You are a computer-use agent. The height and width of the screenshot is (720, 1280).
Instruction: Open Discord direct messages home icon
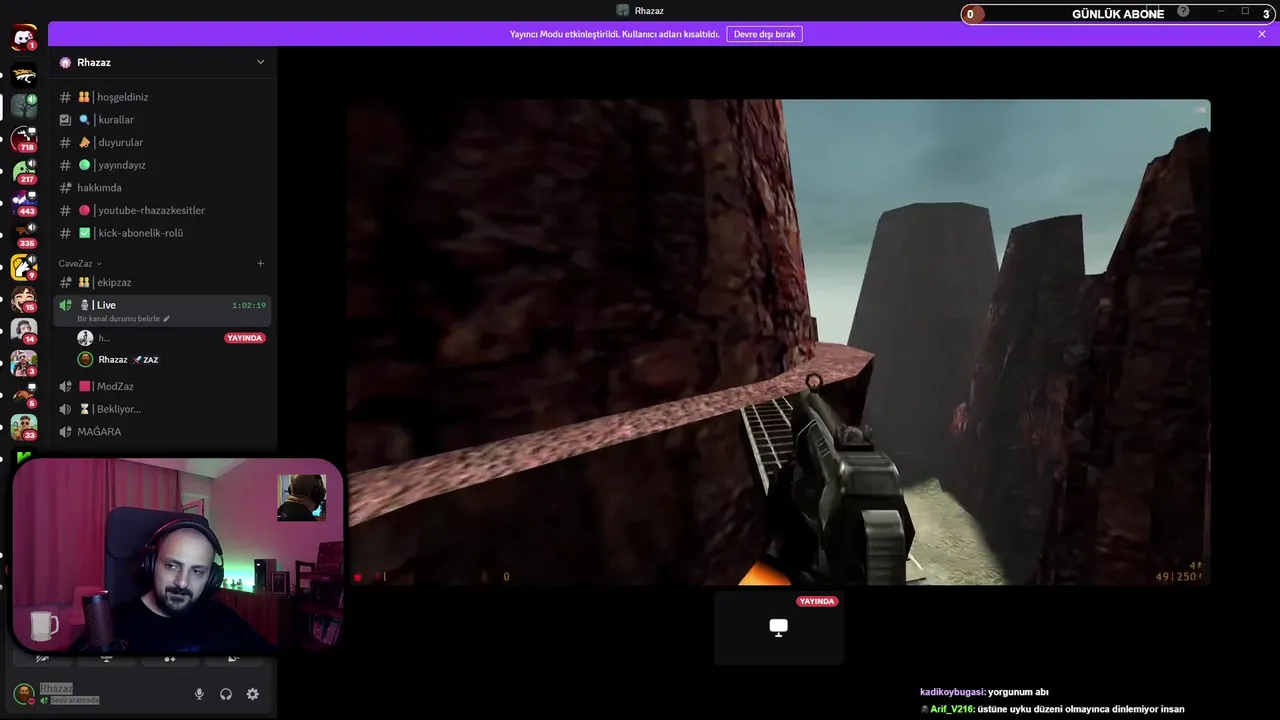[x=24, y=38]
